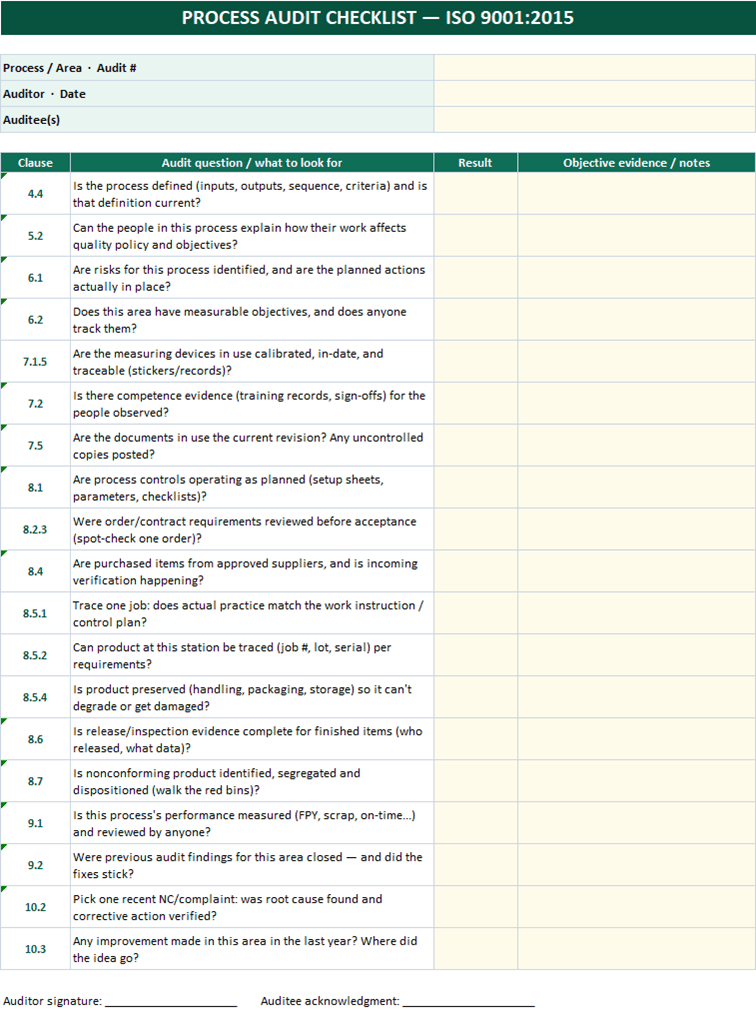The width and height of the screenshot is (756, 1010).
Task: Click the Result cell for clause 9.2
Action: [x=475, y=864]
